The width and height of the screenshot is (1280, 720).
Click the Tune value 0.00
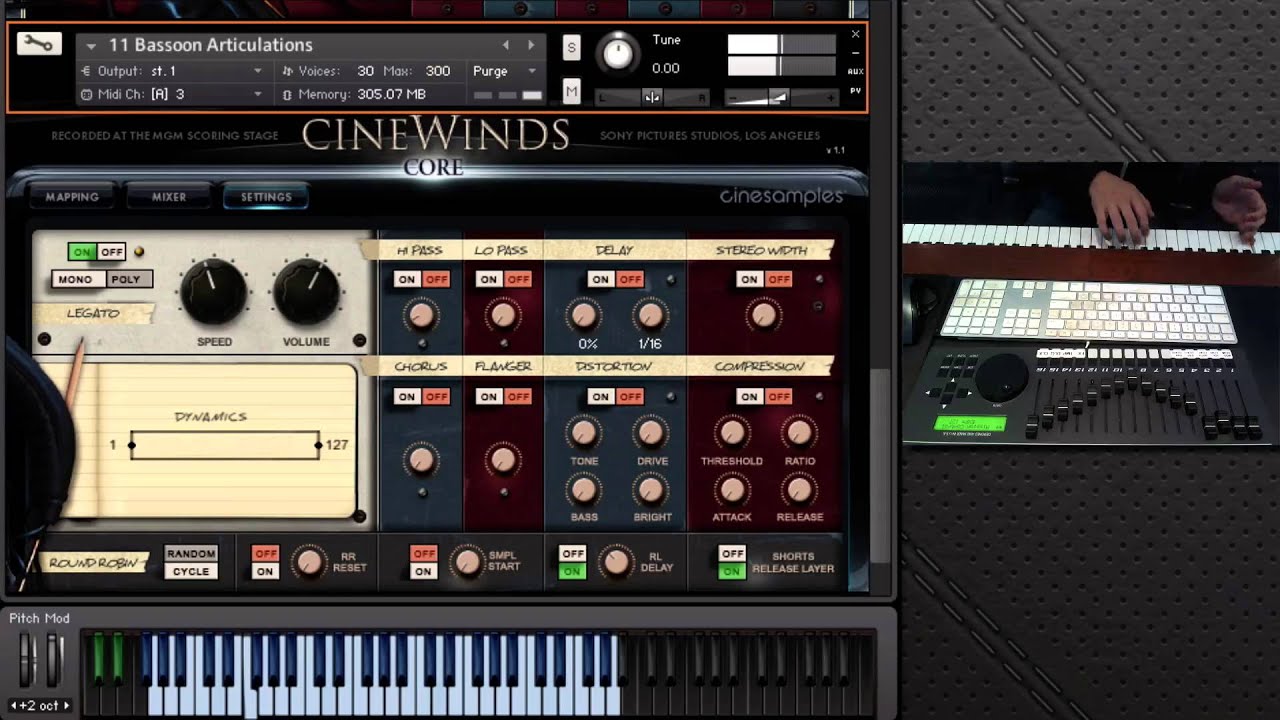(x=666, y=68)
